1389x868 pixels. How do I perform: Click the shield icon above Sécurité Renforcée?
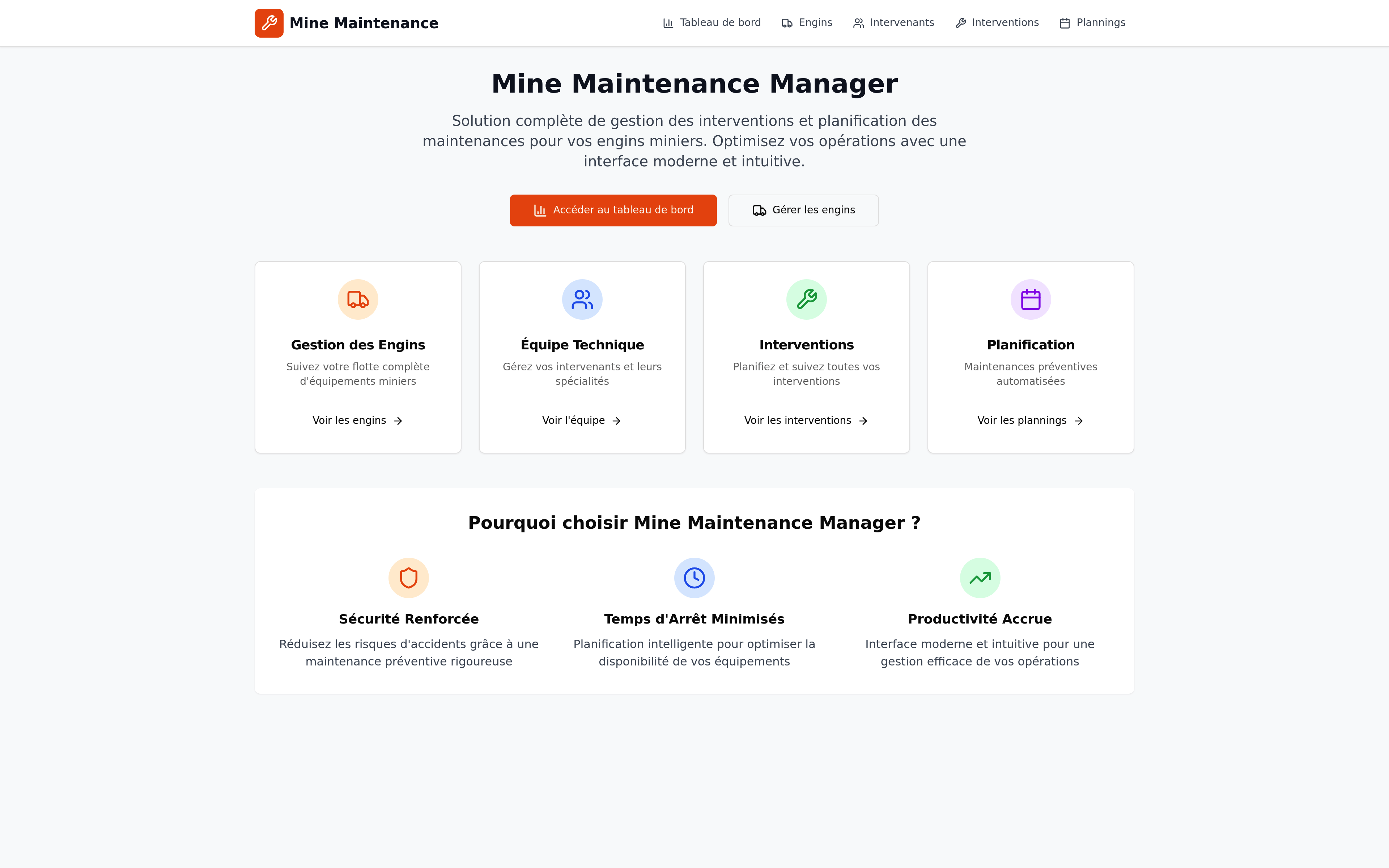[408, 578]
